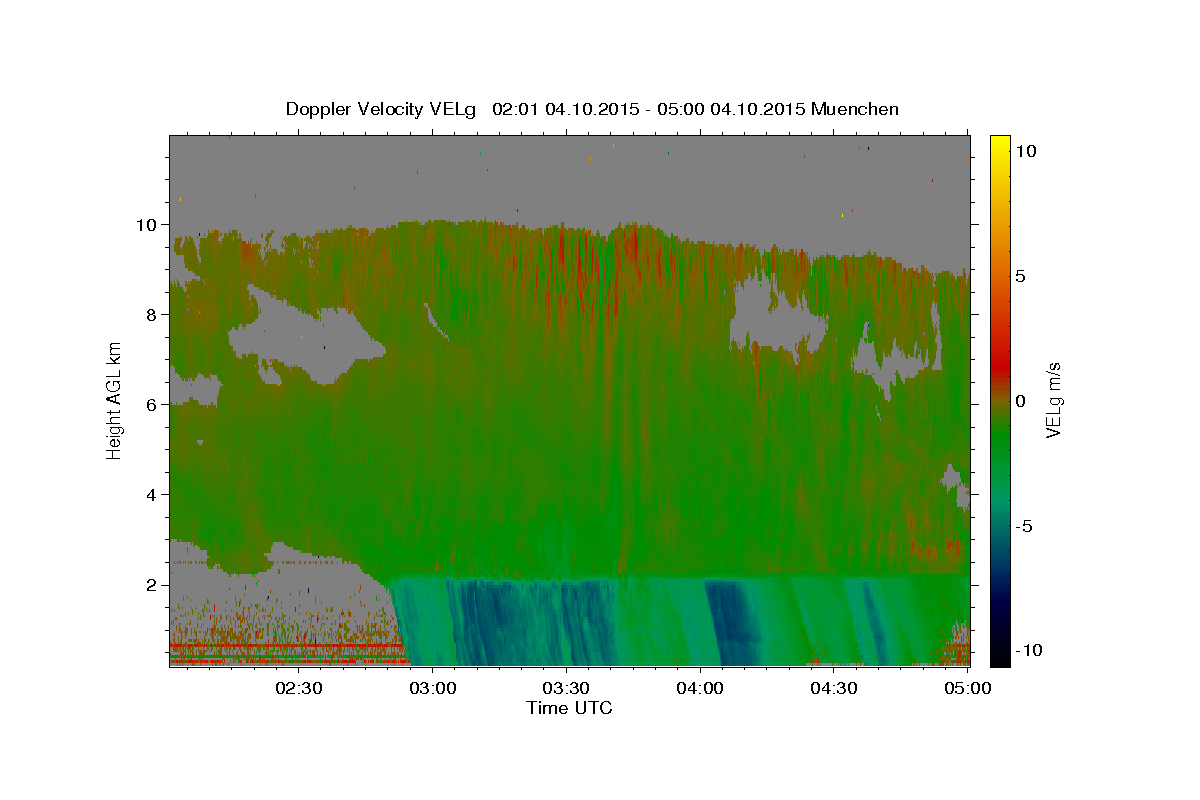
Task: Click the 04:00 time tick label
Action: tap(700, 688)
